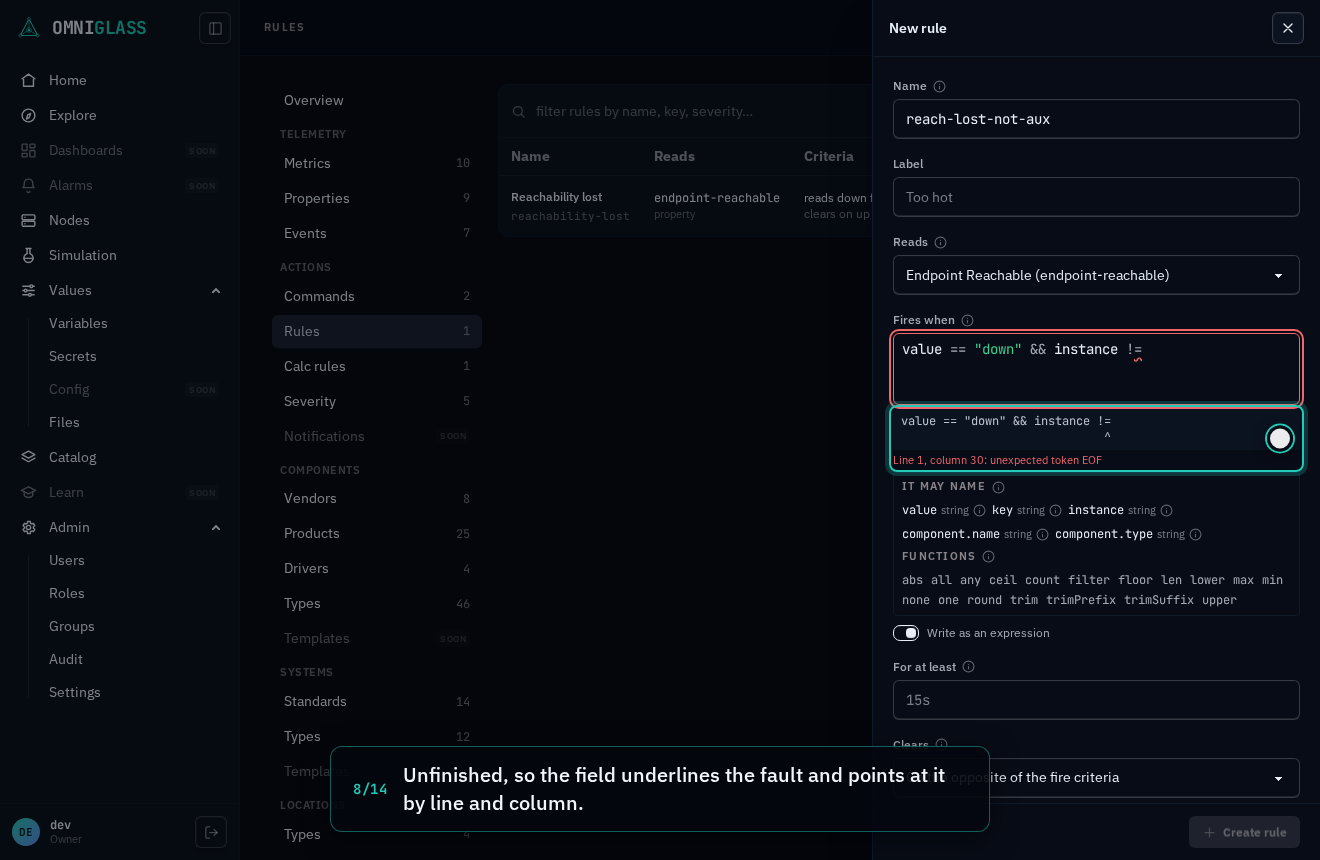Edit the rule Name field
The image size is (1320, 860).
coord(1096,119)
